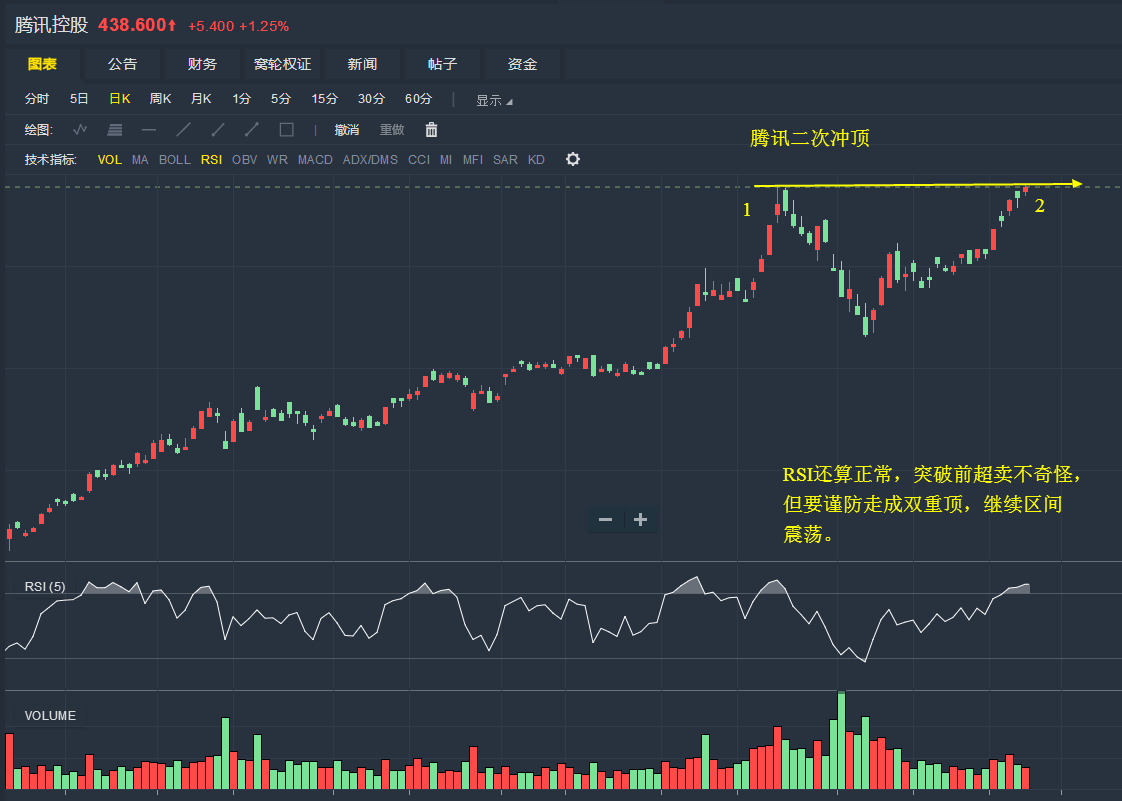This screenshot has height=801, width=1122.
Task: Select the horizontal line drawing tool
Action: pyautogui.click(x=149, y=130)
